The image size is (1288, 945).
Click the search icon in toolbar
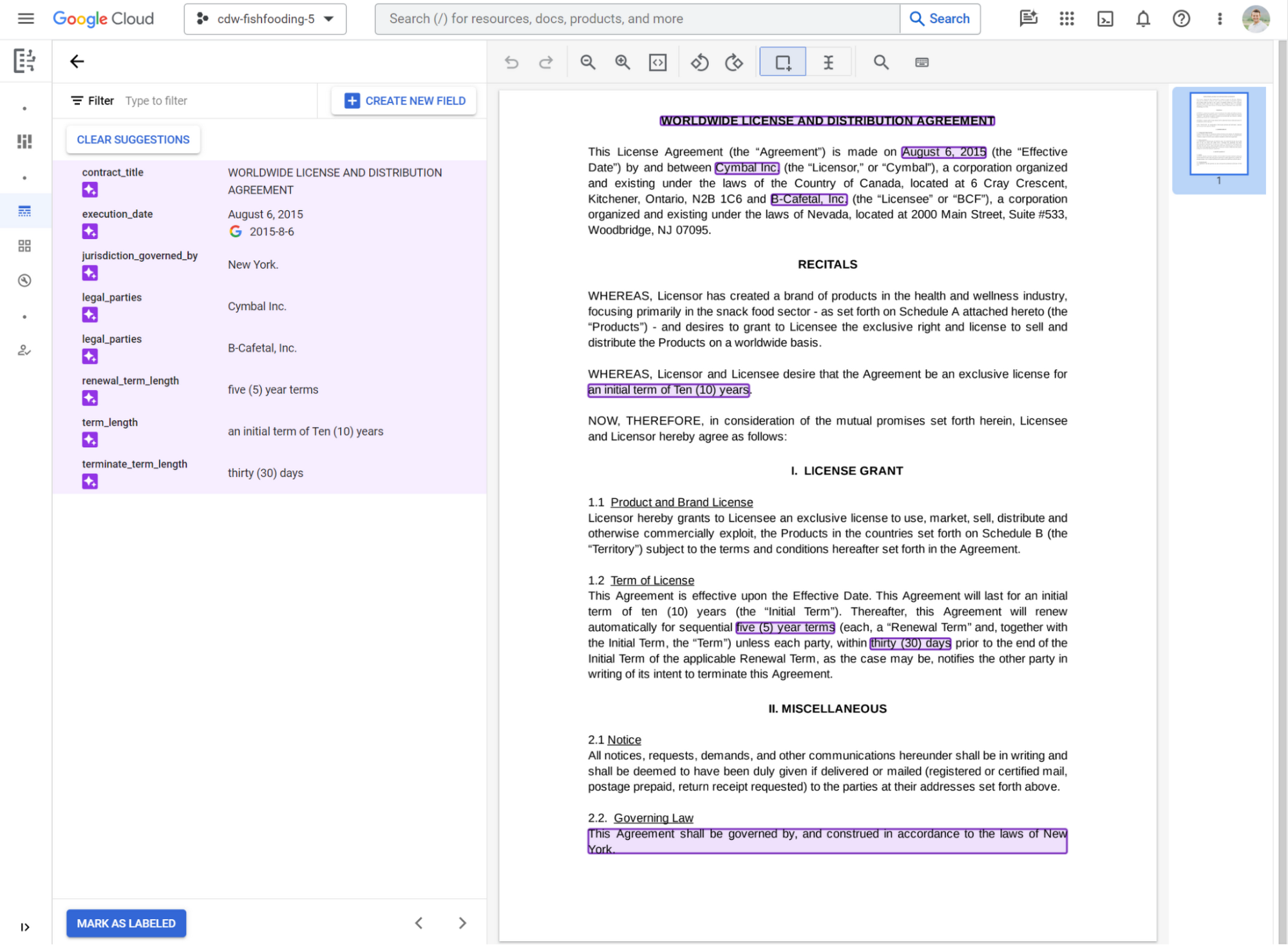[882, 62]
